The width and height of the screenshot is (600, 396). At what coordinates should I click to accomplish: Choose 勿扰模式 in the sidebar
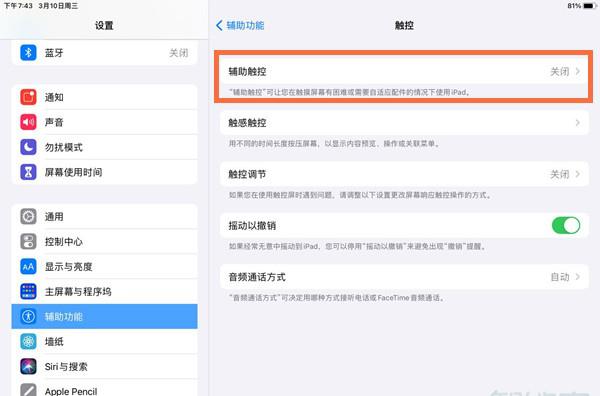pyautogui.click(x=104, y=147)
